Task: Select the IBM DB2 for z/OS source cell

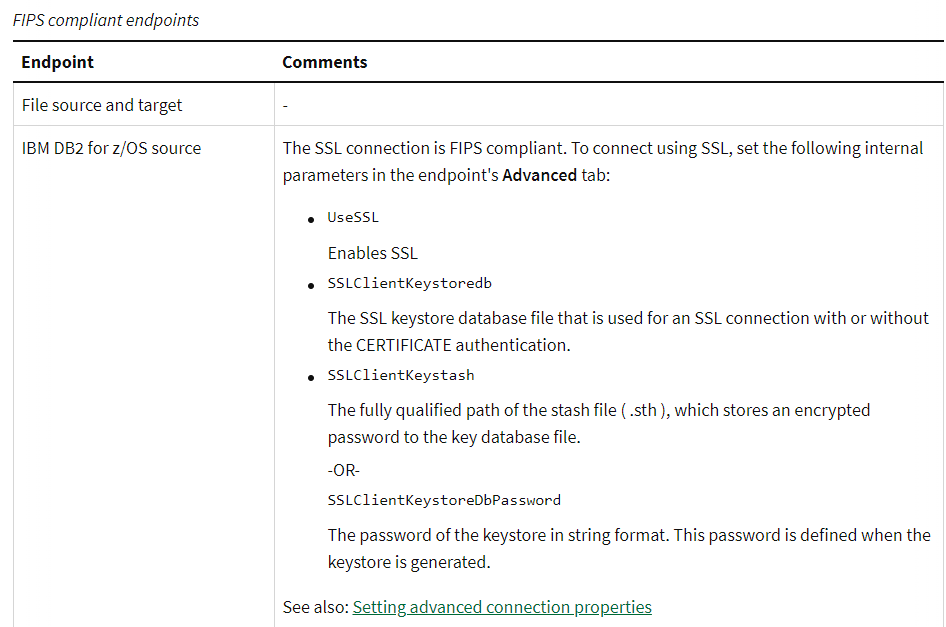Action: [111, 148]
